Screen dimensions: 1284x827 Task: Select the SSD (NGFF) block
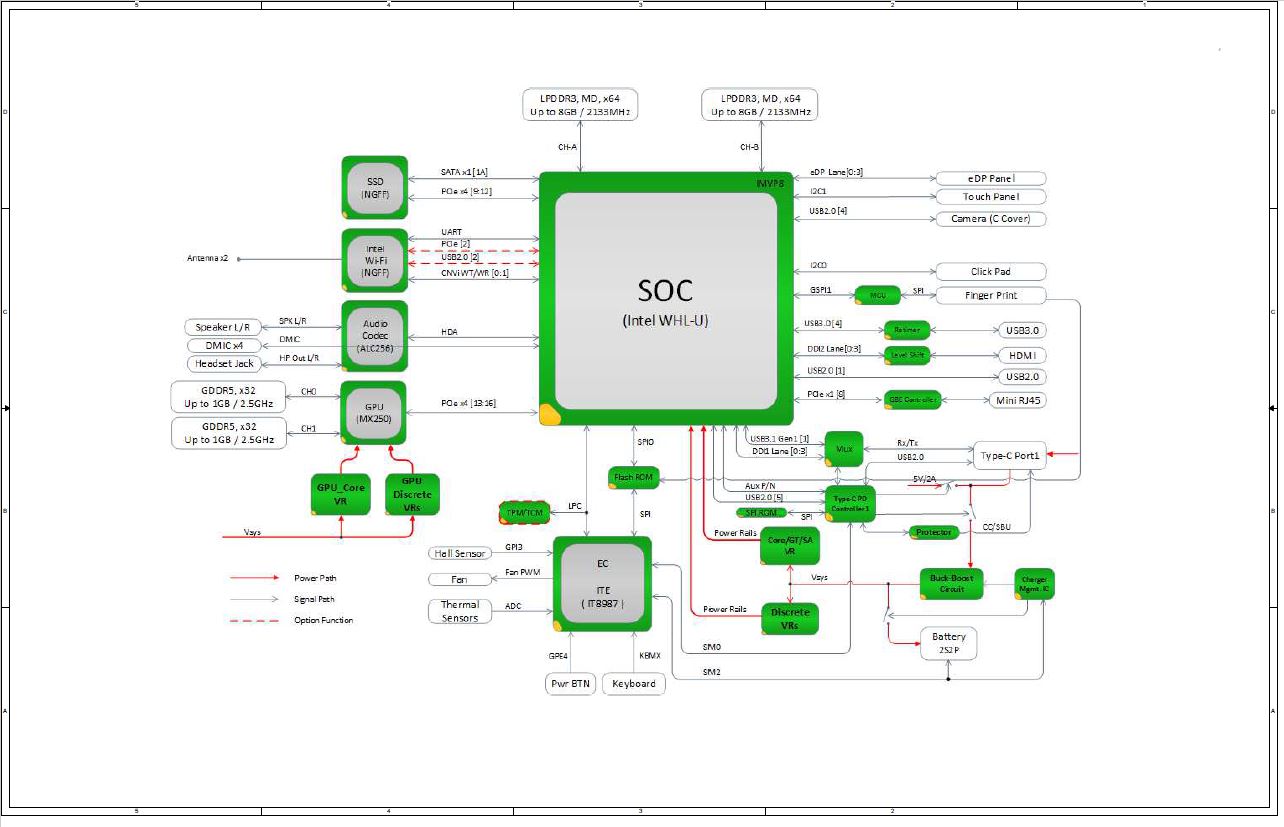[375, 187]
